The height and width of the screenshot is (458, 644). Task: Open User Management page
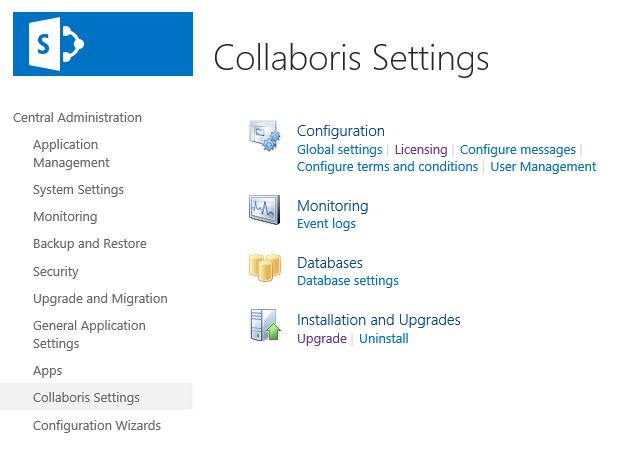[543, 167]
